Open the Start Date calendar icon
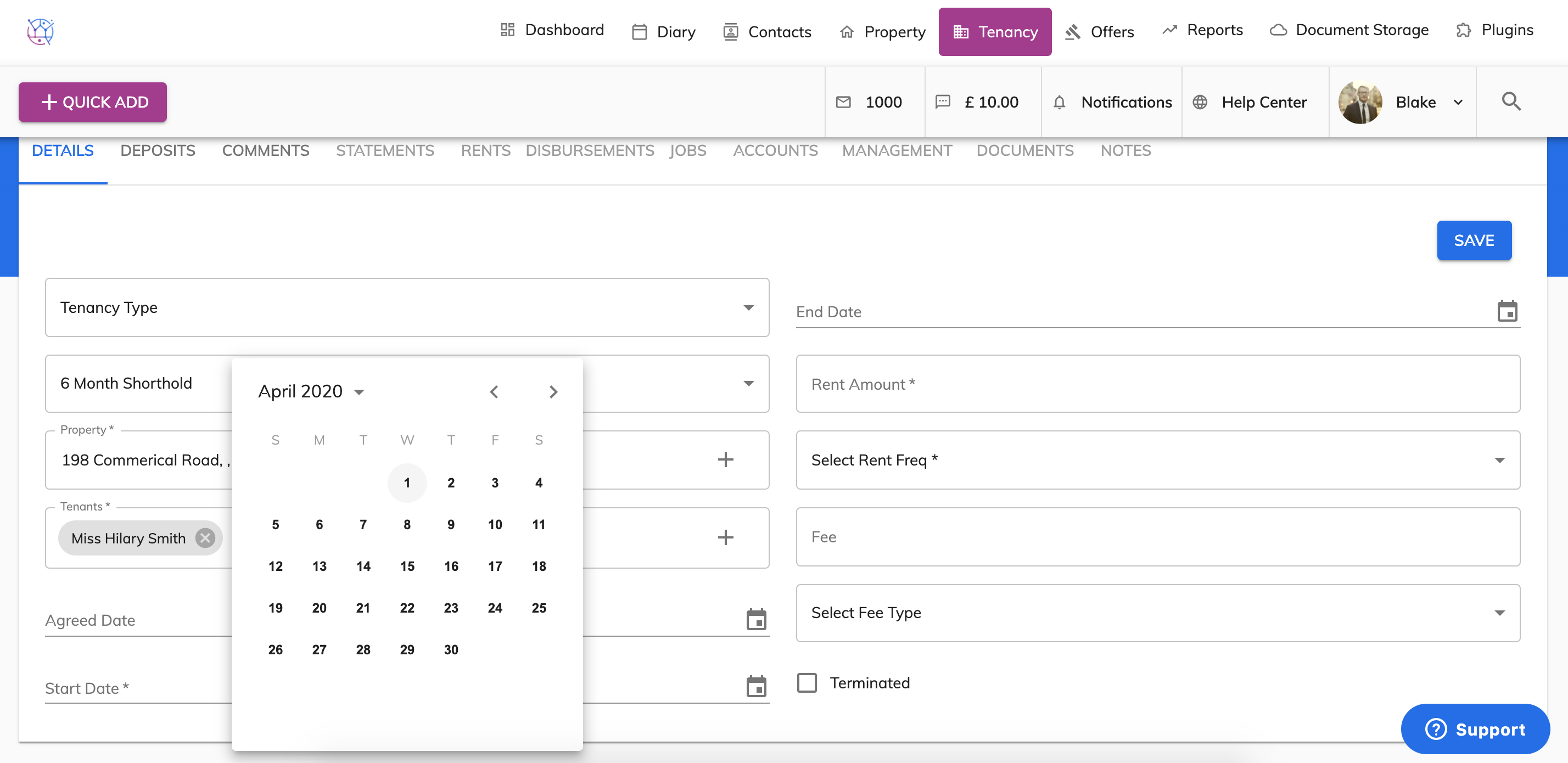Viewport: 1568px width, 763px height. click(756, 686)
